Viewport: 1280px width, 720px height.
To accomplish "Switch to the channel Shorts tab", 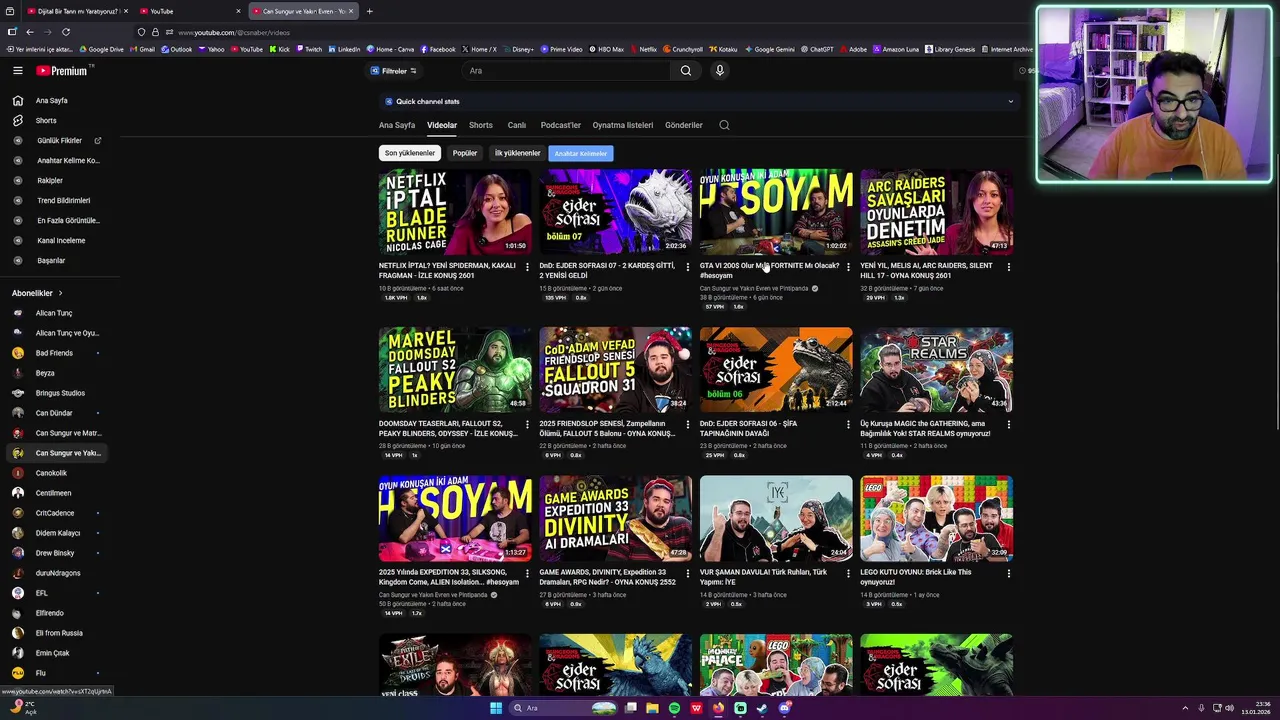I will 481,125.
